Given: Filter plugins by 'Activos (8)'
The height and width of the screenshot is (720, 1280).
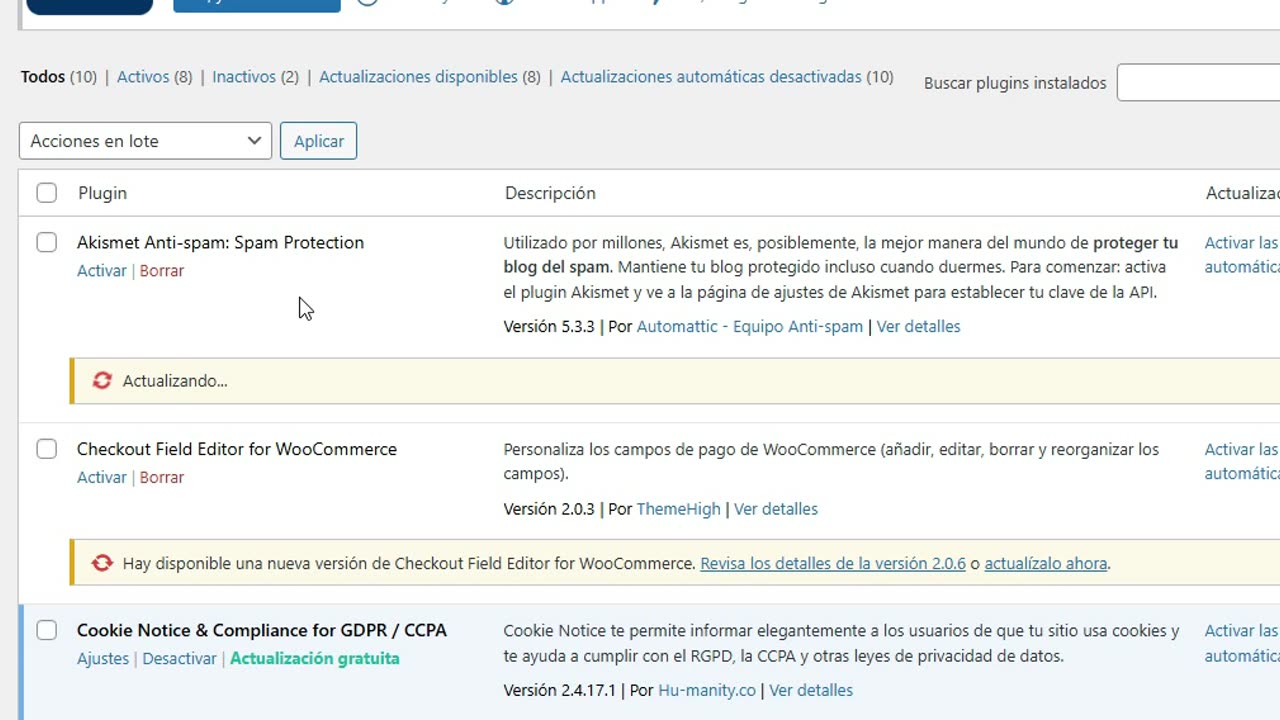Looking at the screenshot, I should [x=154, y=77].
